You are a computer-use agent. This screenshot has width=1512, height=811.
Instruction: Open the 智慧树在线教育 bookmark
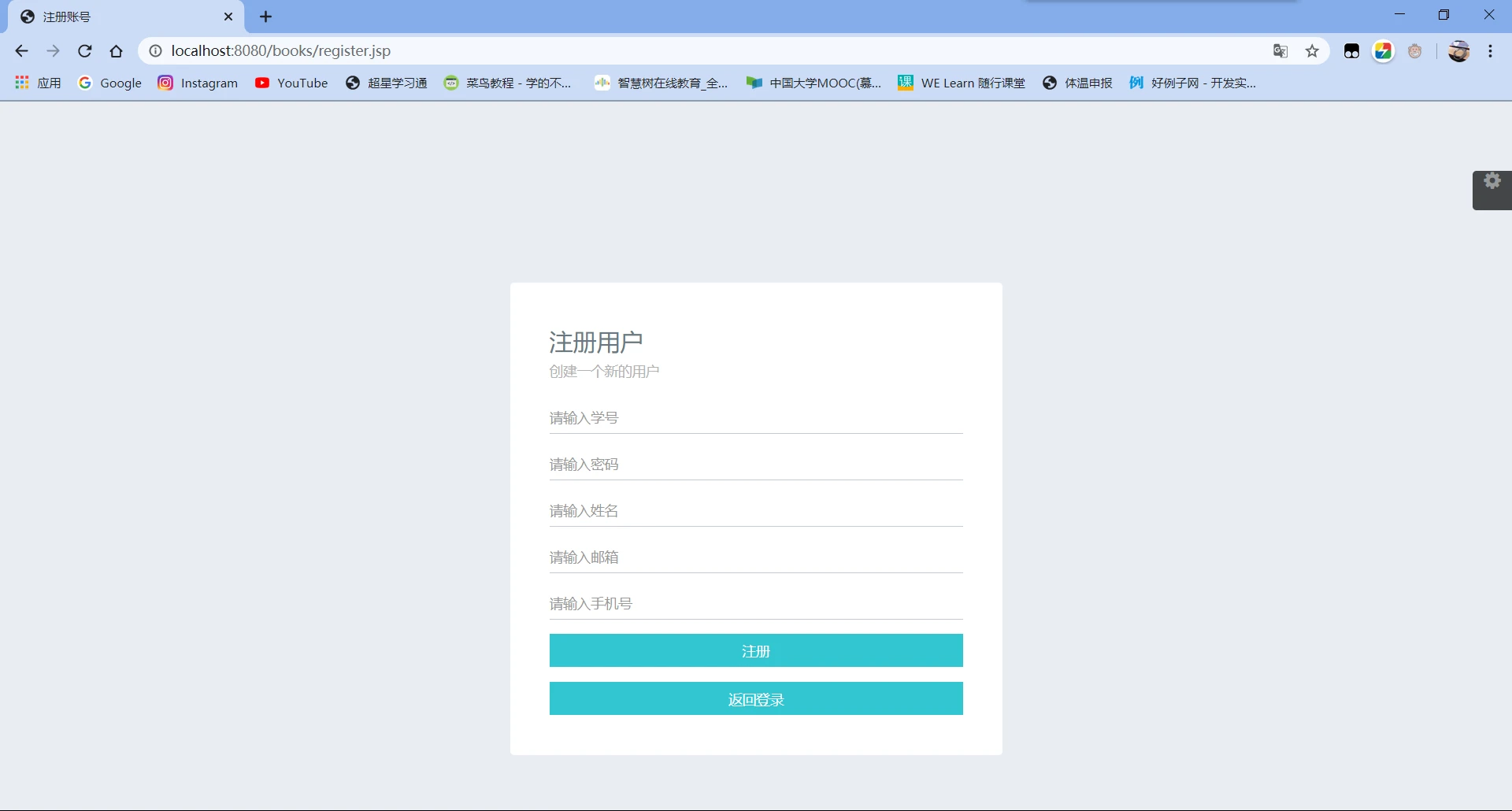tap(661, 83)
